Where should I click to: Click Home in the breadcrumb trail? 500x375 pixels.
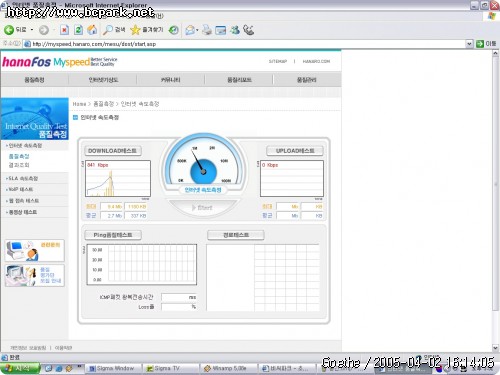point(79,104)
